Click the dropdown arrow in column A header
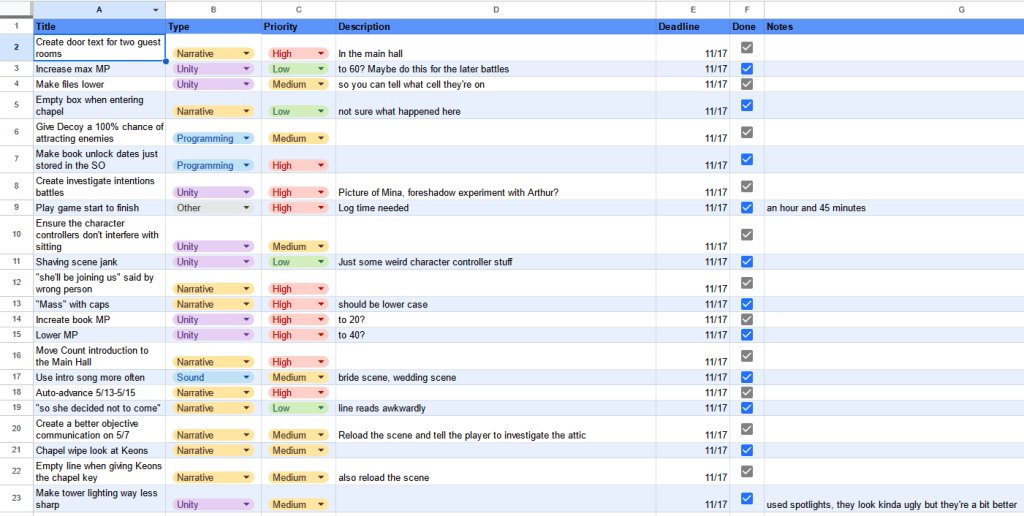1024x516 pixels. click(155, 9)
